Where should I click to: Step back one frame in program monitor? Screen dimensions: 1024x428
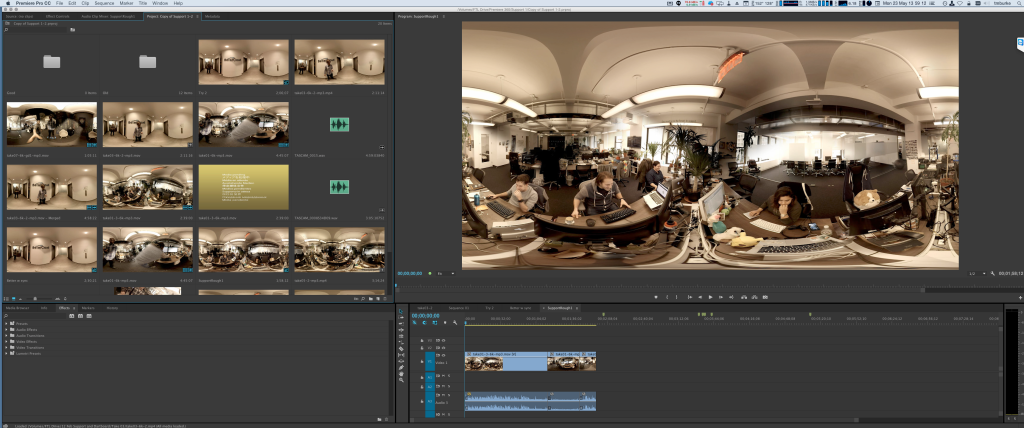coord(700,297)
